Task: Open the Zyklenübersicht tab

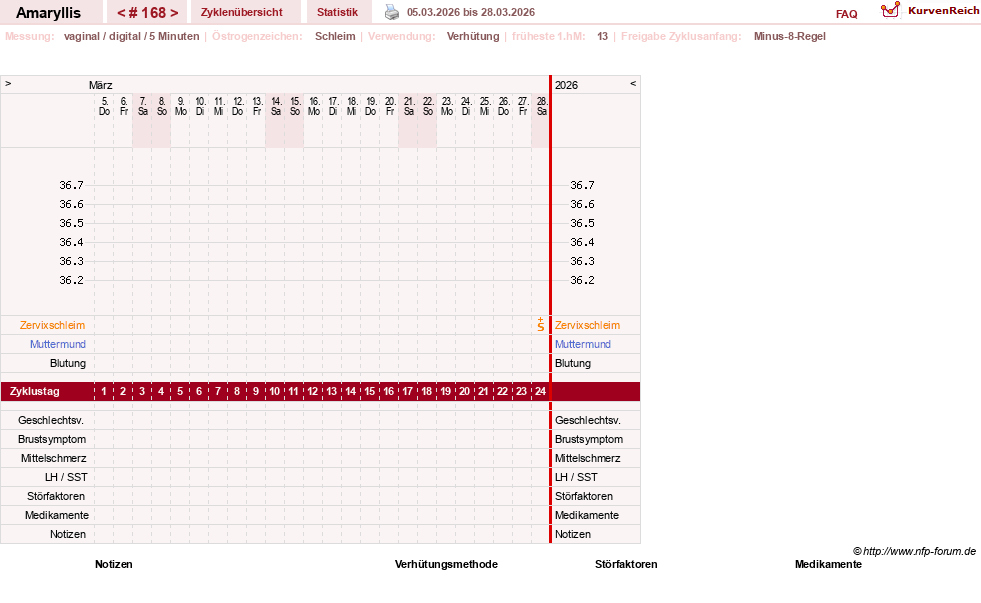Action: [x=241, y=12]
